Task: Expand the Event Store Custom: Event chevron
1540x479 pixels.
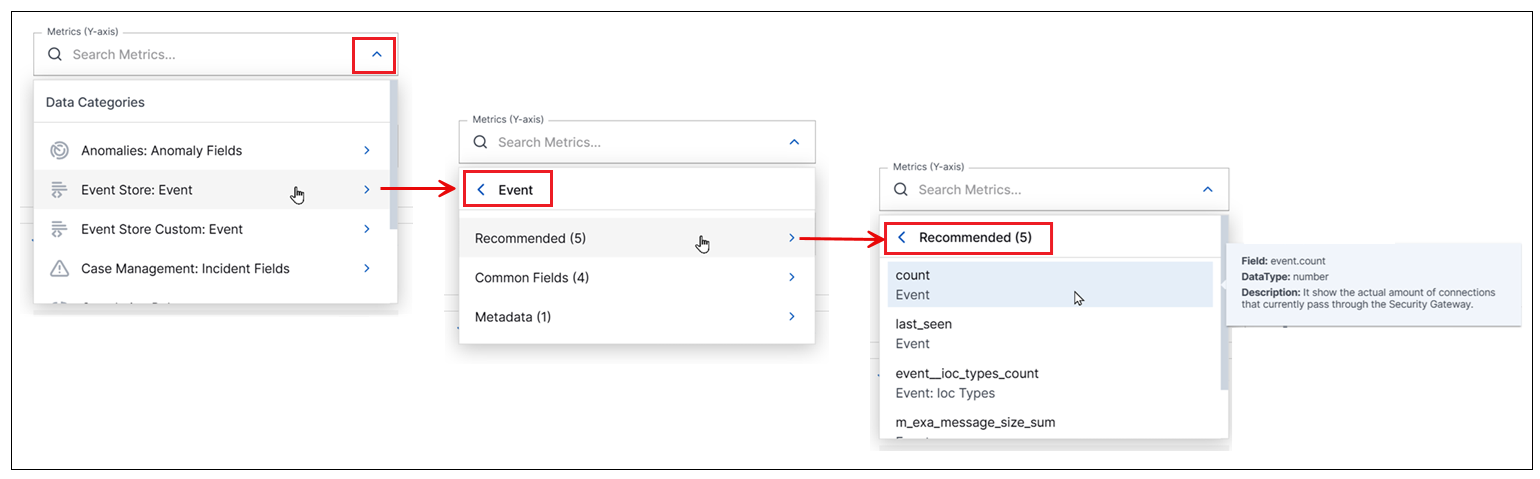Action: 367,229
